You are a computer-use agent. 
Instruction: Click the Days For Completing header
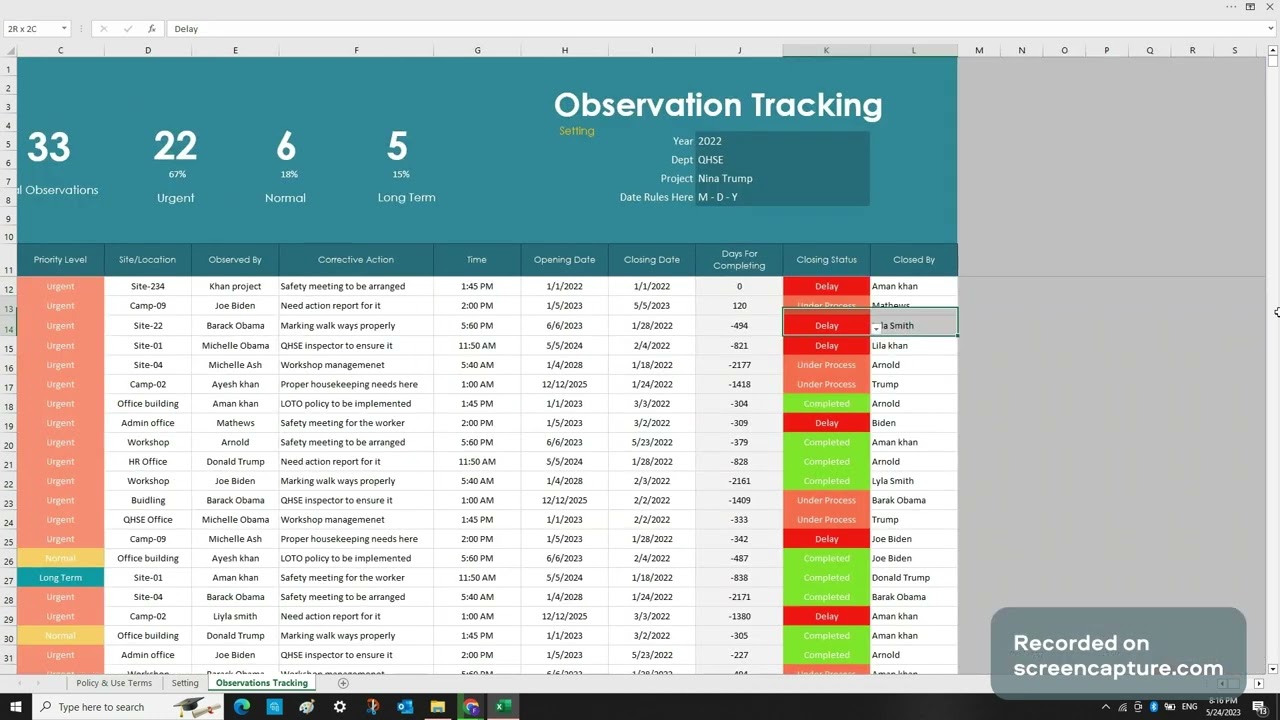[739, 260]
